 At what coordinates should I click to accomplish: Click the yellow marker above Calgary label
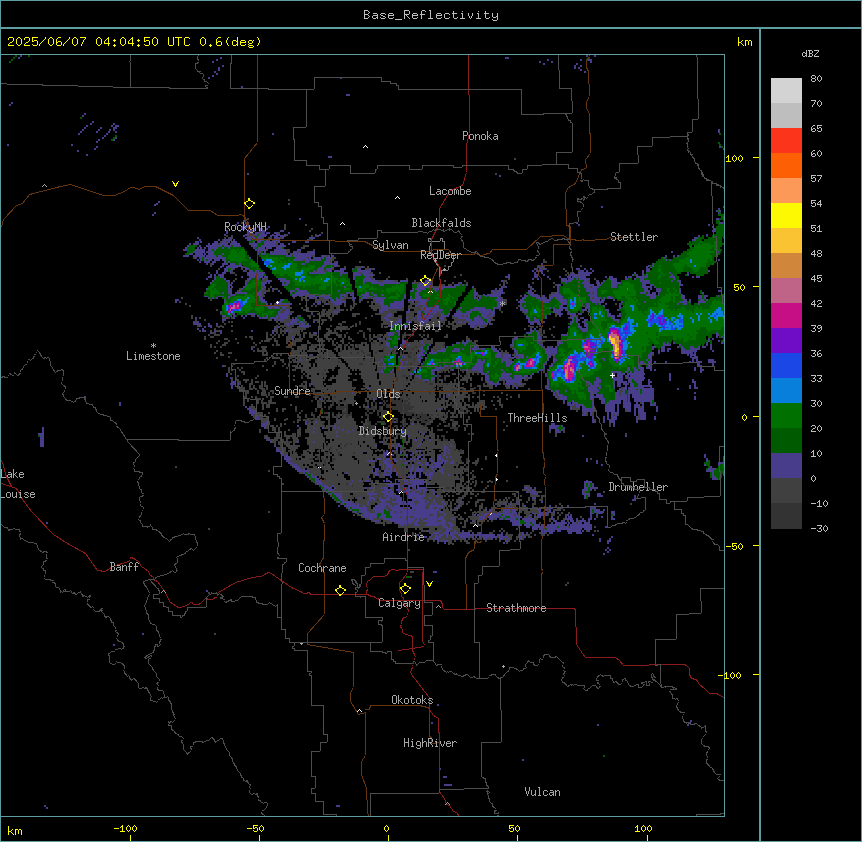pyautogui.click(x=405, y=589)
